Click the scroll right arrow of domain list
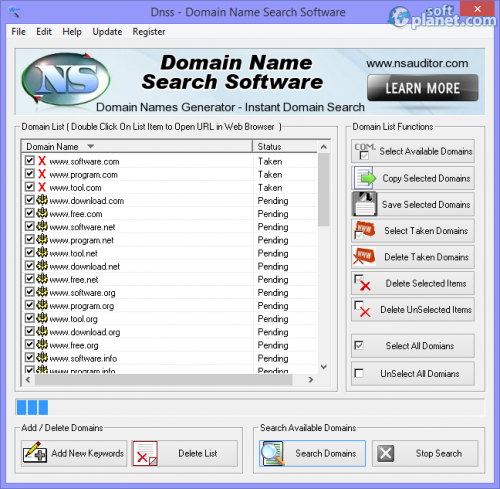500x489 pixels. click(311, 379)
